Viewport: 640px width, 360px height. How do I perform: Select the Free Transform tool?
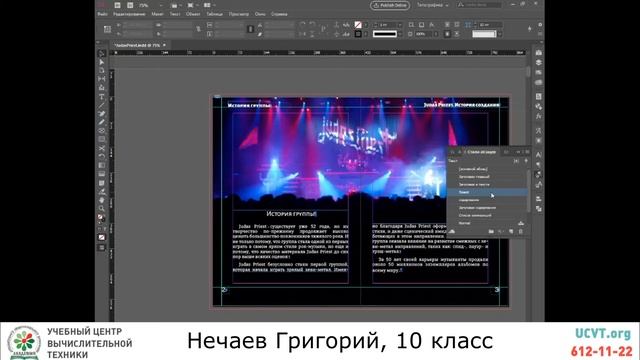point(102,157)
